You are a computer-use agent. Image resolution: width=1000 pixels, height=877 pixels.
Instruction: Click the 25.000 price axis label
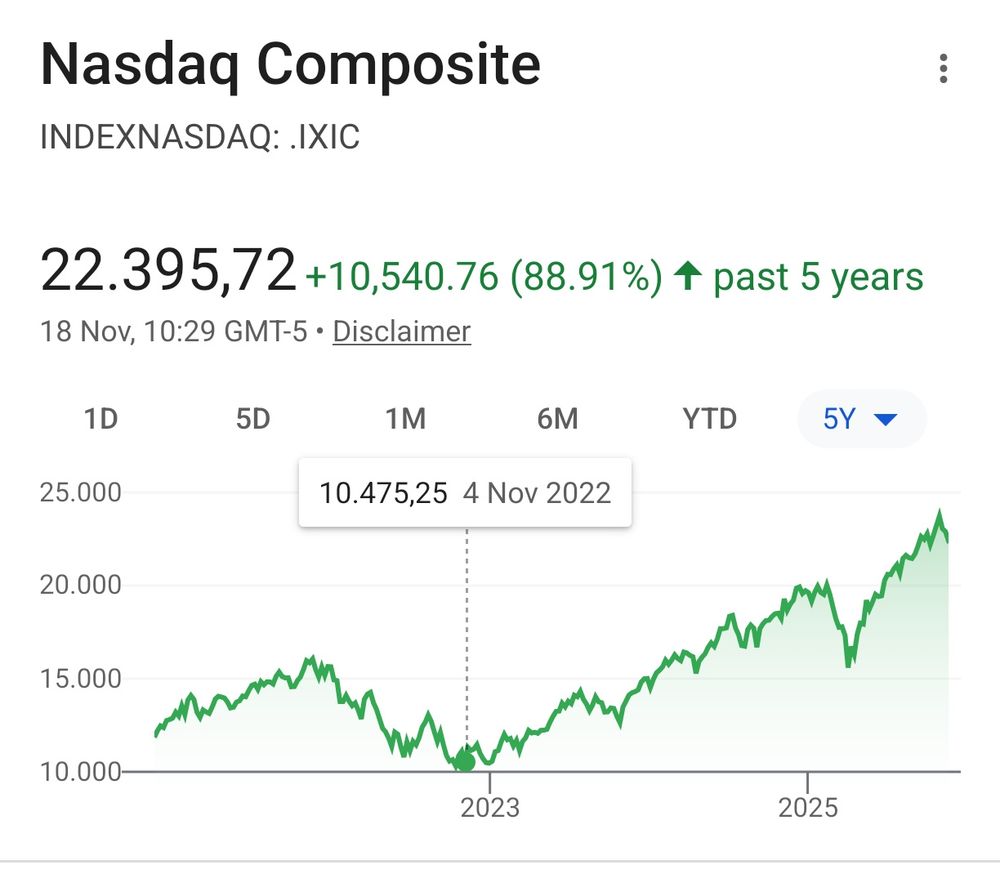tap(80, 492)
